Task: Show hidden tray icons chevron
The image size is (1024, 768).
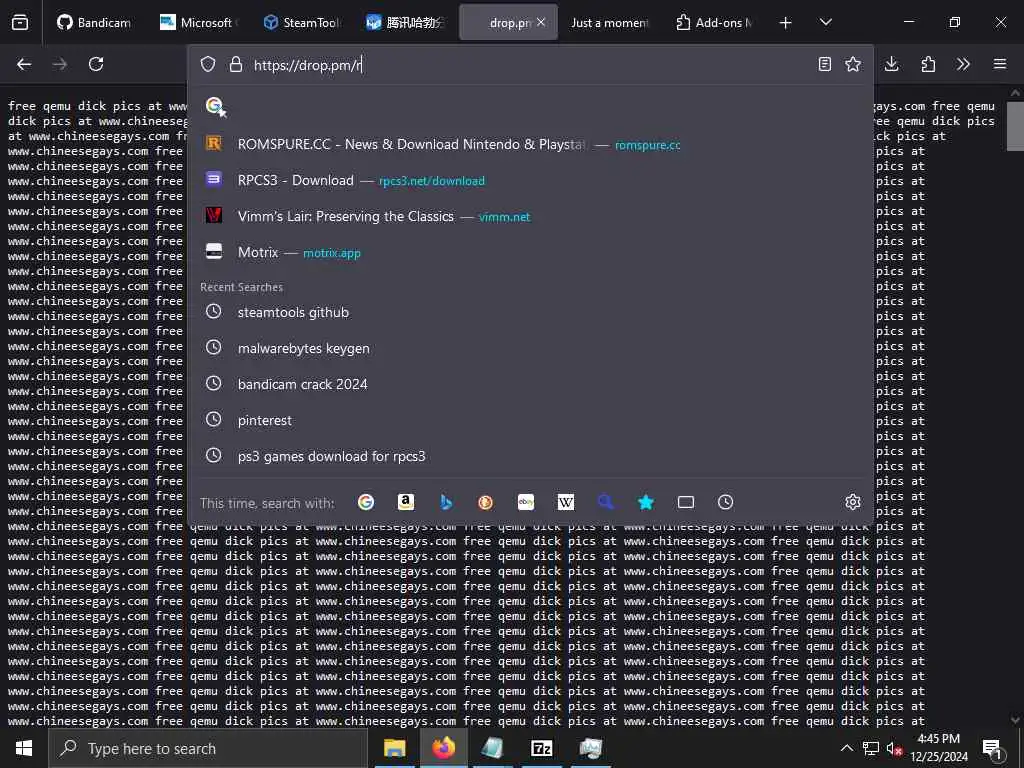Action: pyautogui.click(x=846, y=748)
